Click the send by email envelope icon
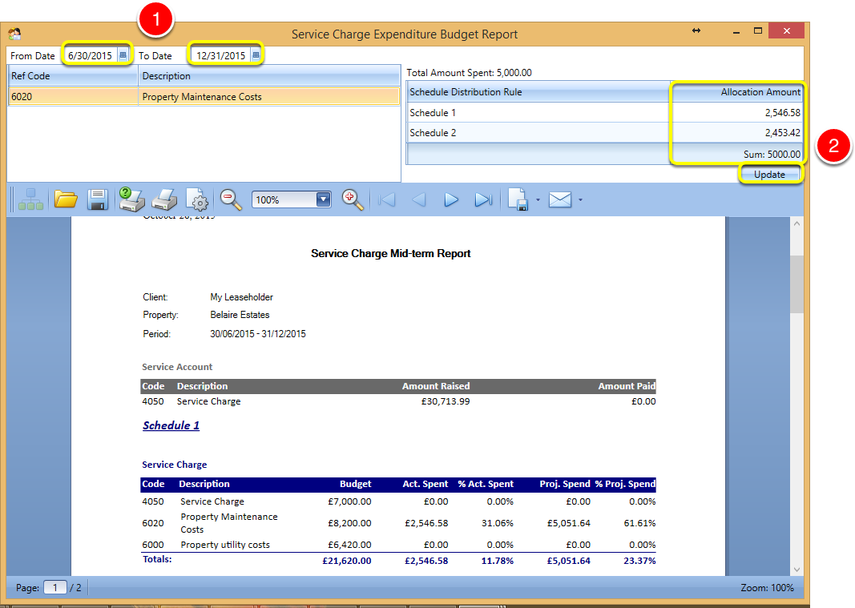This screenshot has width=855, height=608. [560, 200]
